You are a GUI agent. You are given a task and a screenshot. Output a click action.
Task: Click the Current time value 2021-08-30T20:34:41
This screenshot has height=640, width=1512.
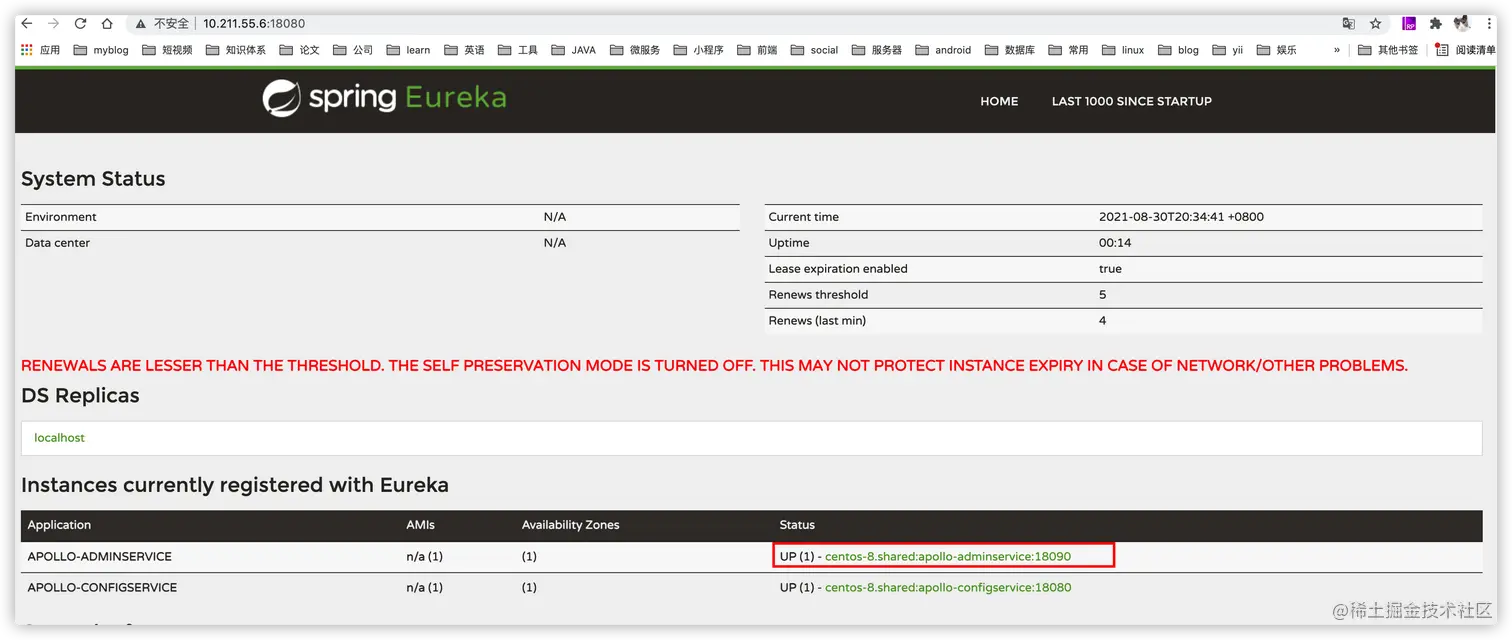pyautogui.click(x=1181, y=217)
